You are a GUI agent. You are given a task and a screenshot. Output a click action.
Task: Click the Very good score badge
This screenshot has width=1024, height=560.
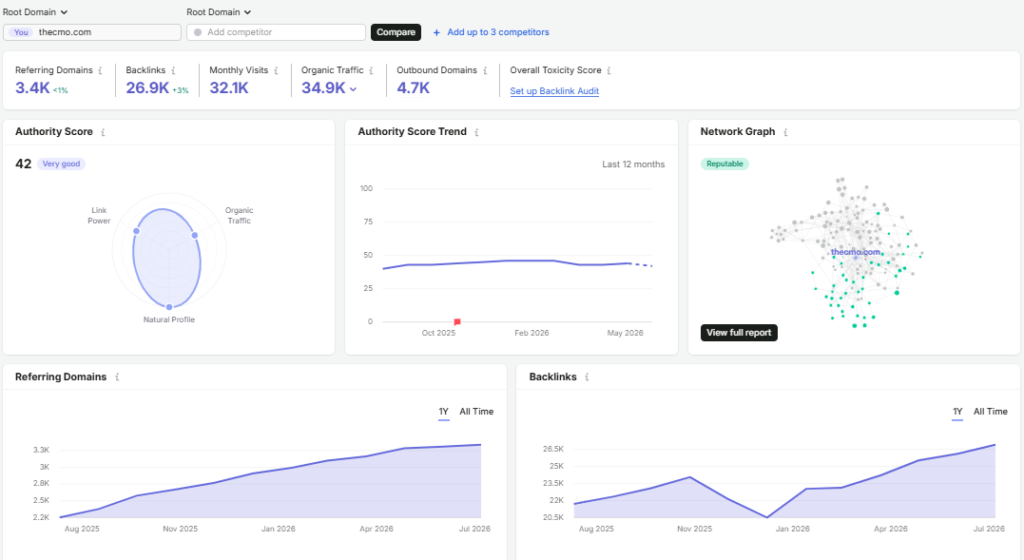click(61, 164)
